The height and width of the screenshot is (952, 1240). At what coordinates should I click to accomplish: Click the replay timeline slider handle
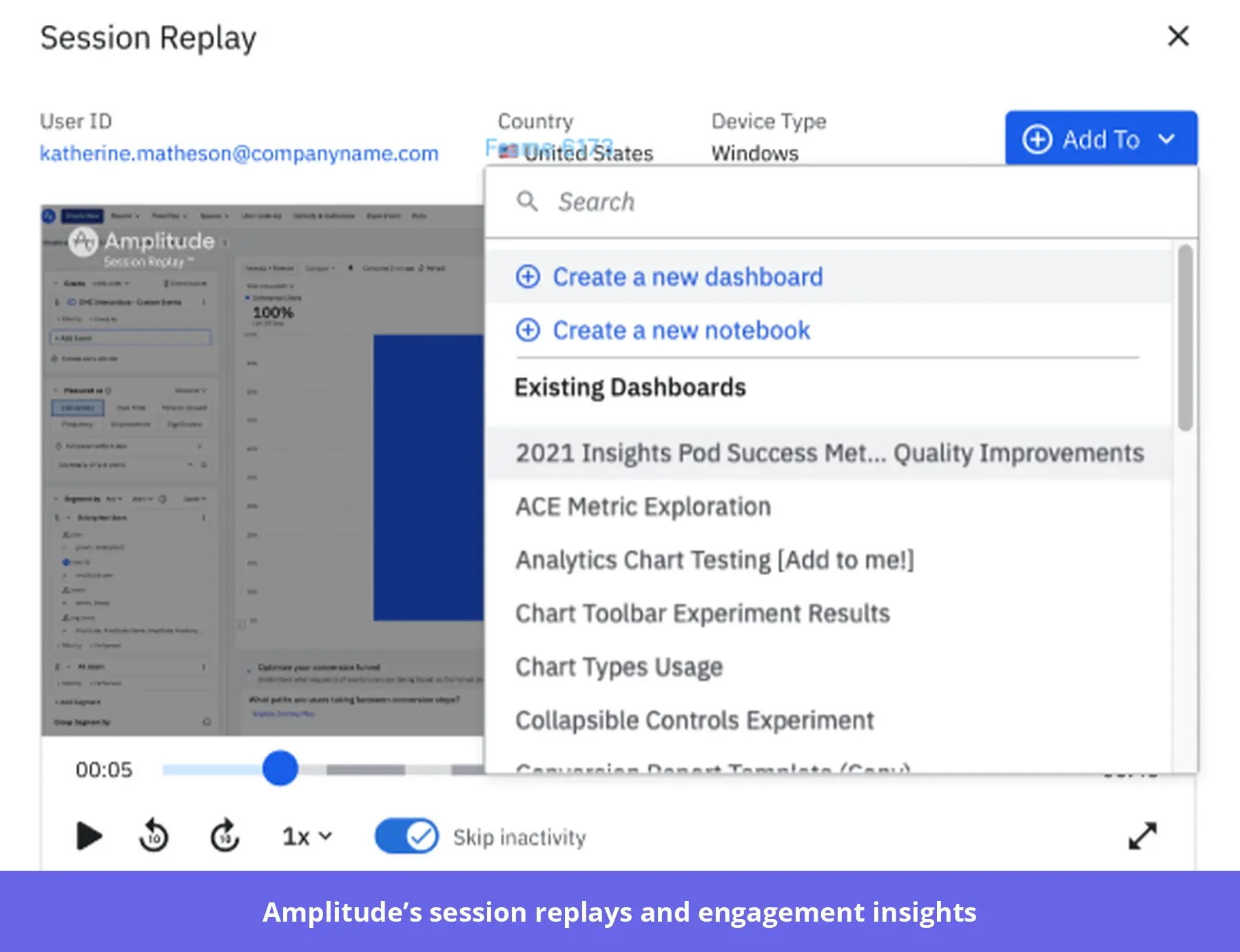click(280, 768)
